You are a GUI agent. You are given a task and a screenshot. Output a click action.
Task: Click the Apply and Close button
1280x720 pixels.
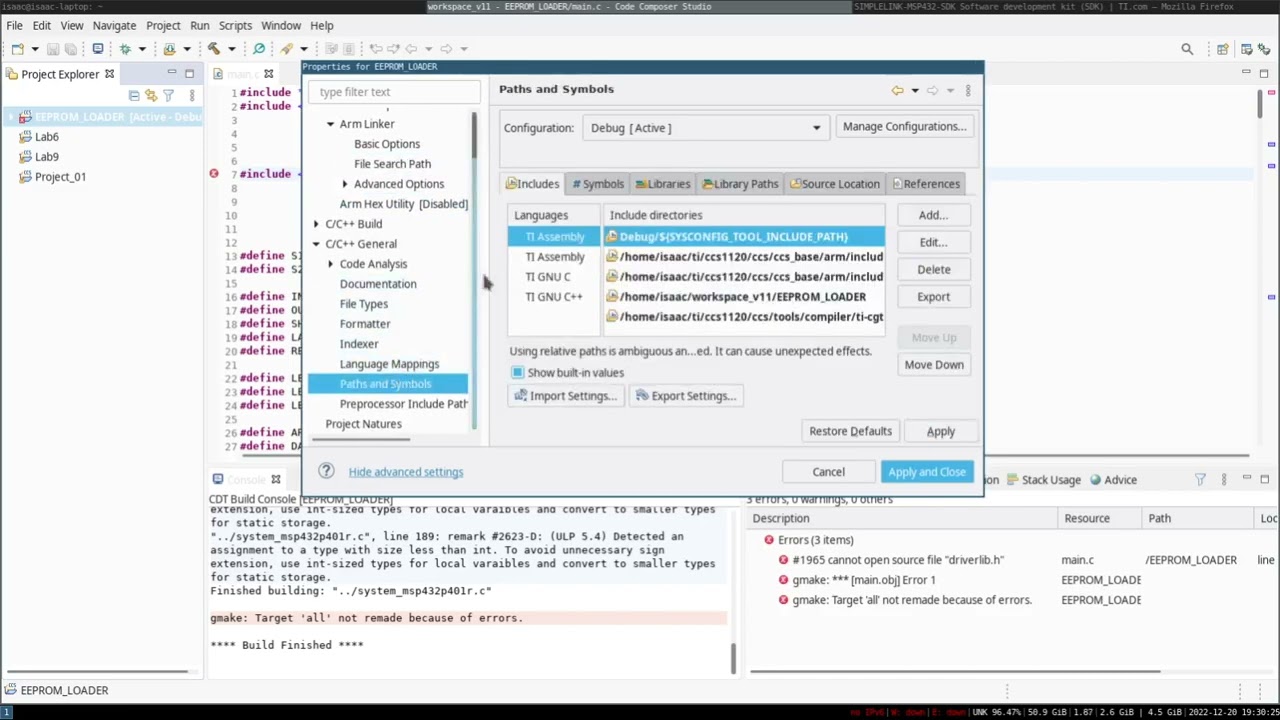(927, 472)
